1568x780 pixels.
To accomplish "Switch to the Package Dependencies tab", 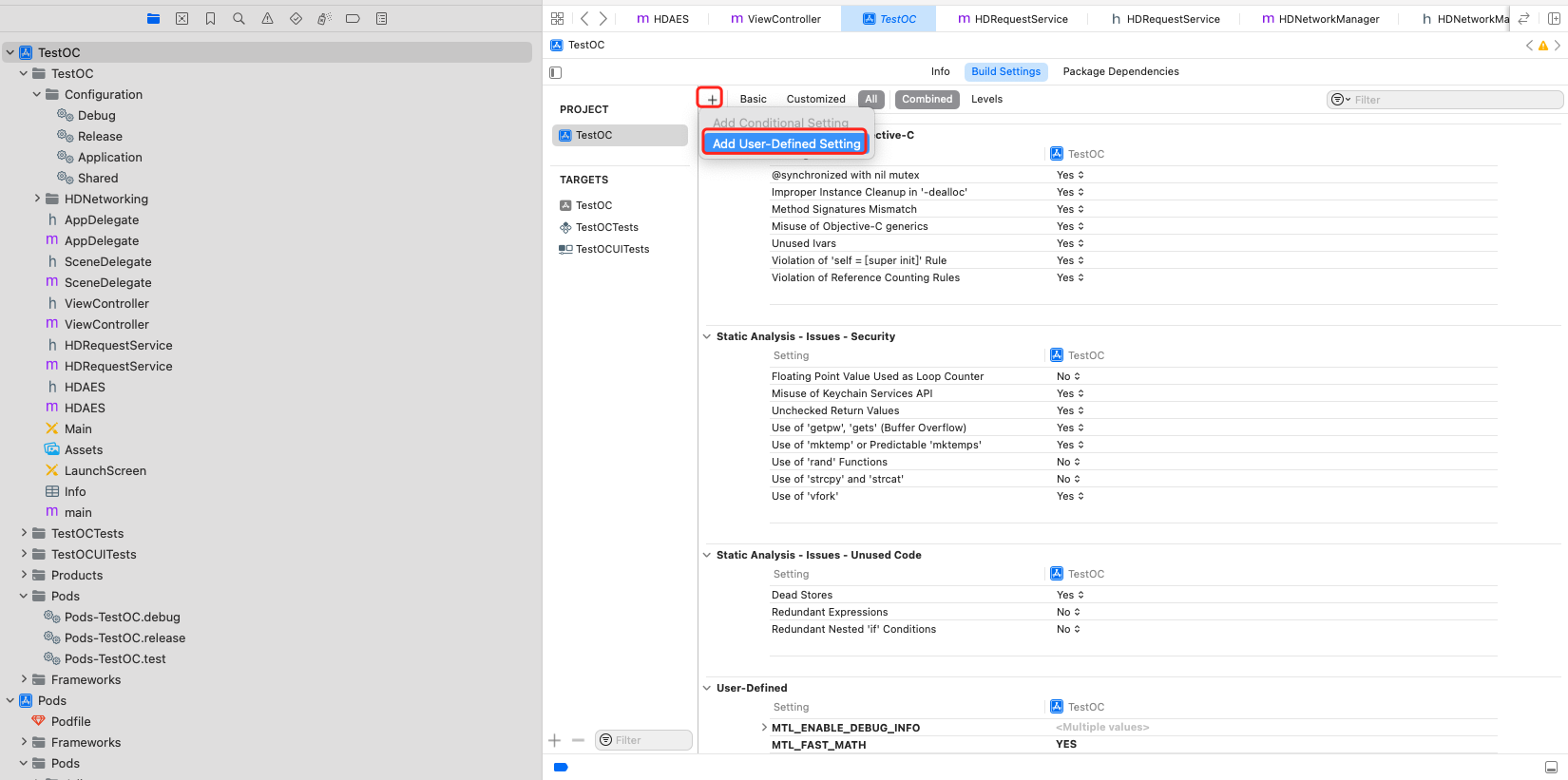I will [1120, 71].
